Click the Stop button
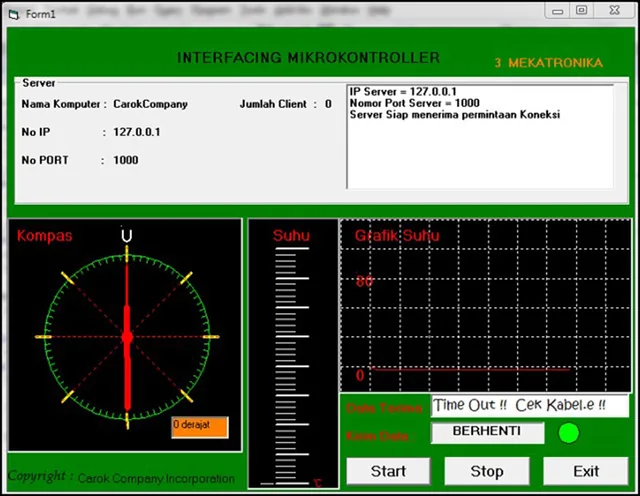The height and width of the screenshot is (496, 640). click(x=487, y=471)
